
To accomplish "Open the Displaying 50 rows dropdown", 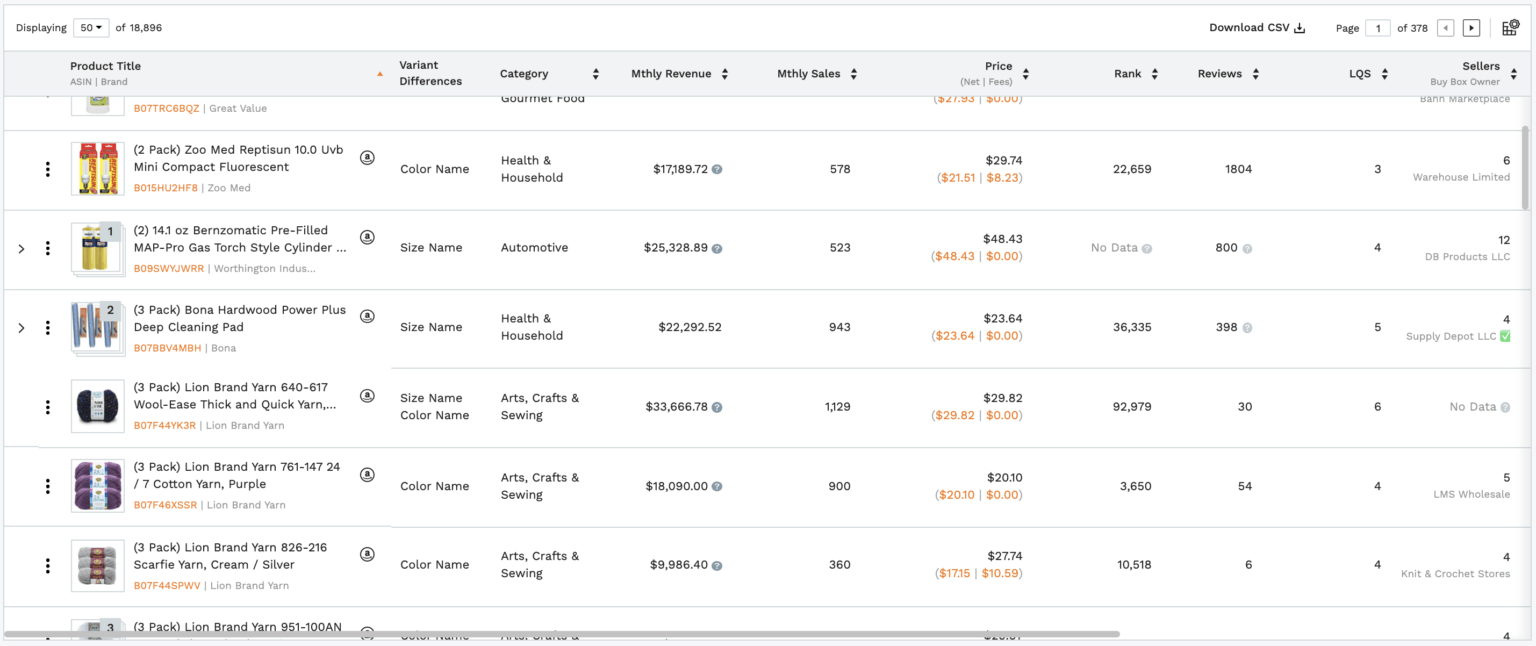I will [x=92, y=28].
